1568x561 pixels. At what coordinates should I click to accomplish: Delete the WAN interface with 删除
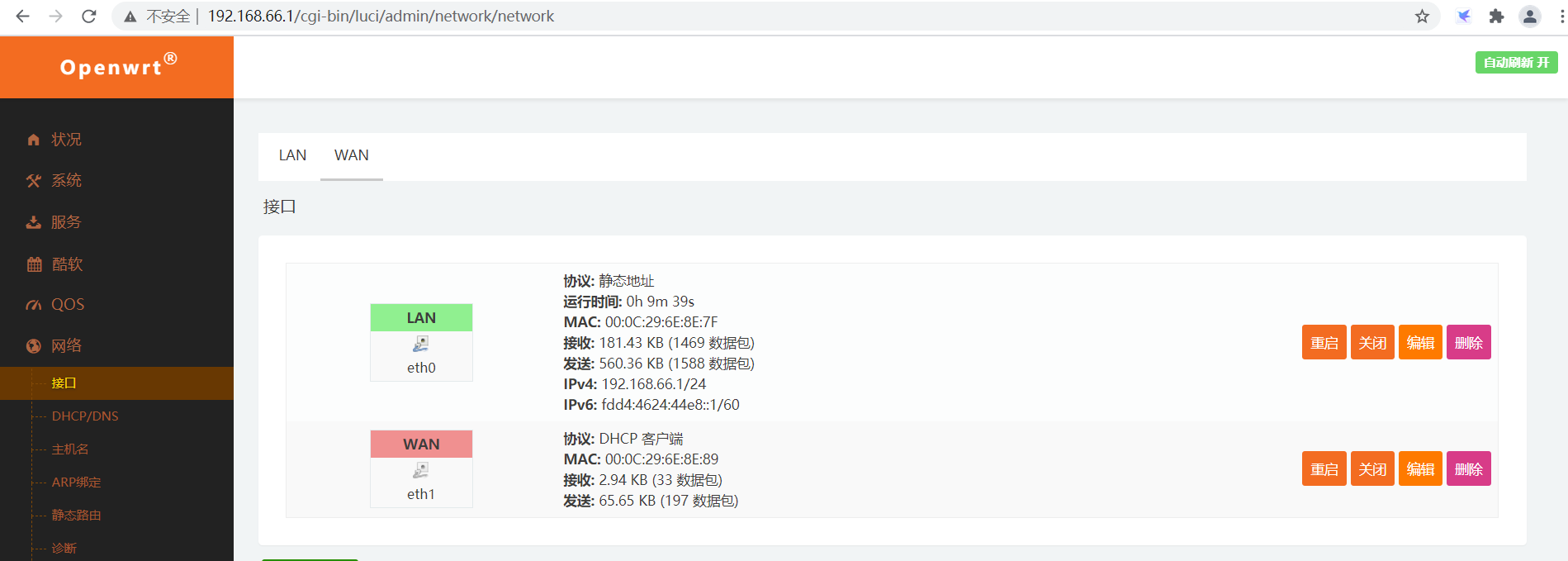[1469, 468]
